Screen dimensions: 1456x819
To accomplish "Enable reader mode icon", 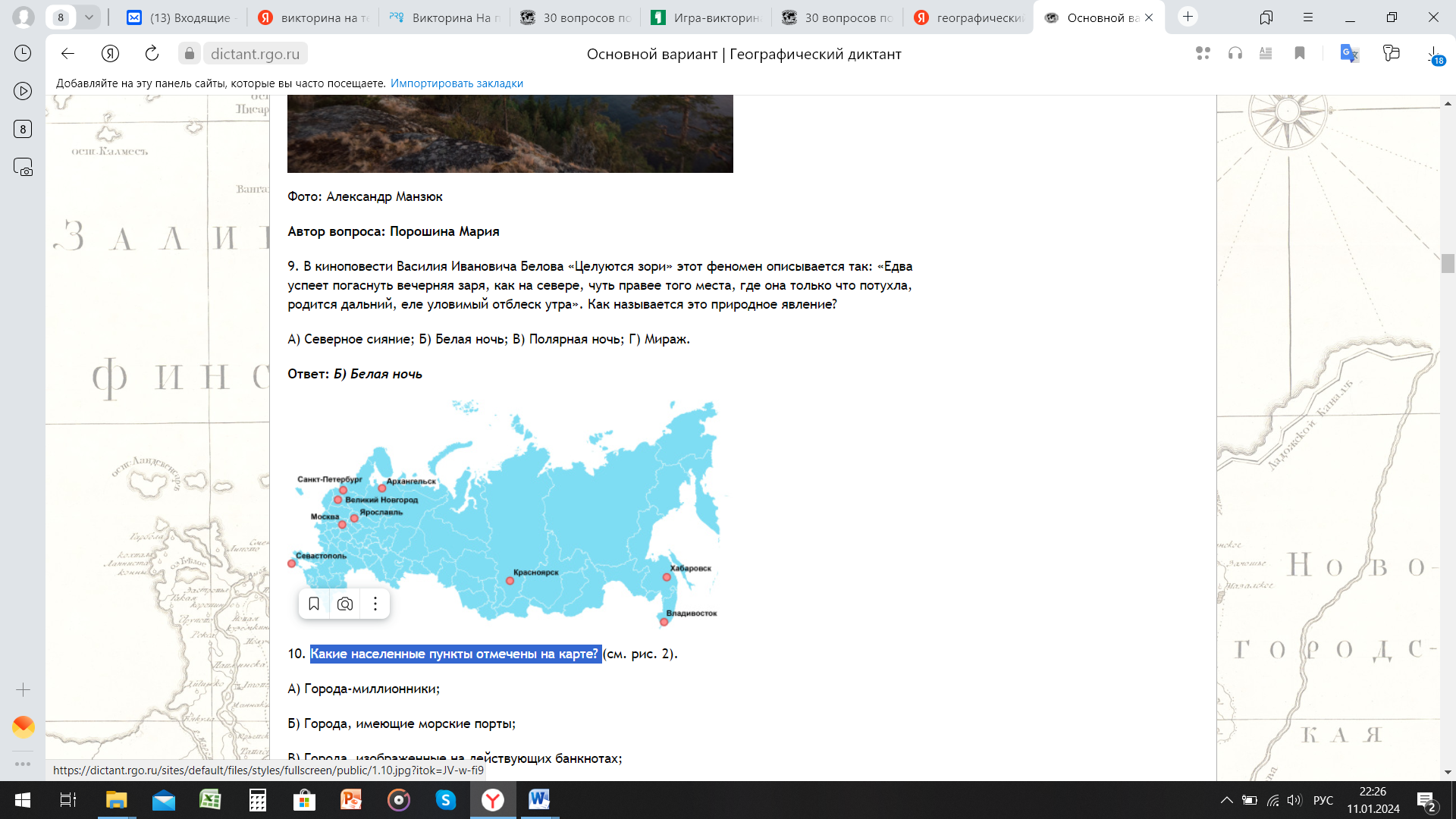I will pyautogui.click(x=1266, y=53).
